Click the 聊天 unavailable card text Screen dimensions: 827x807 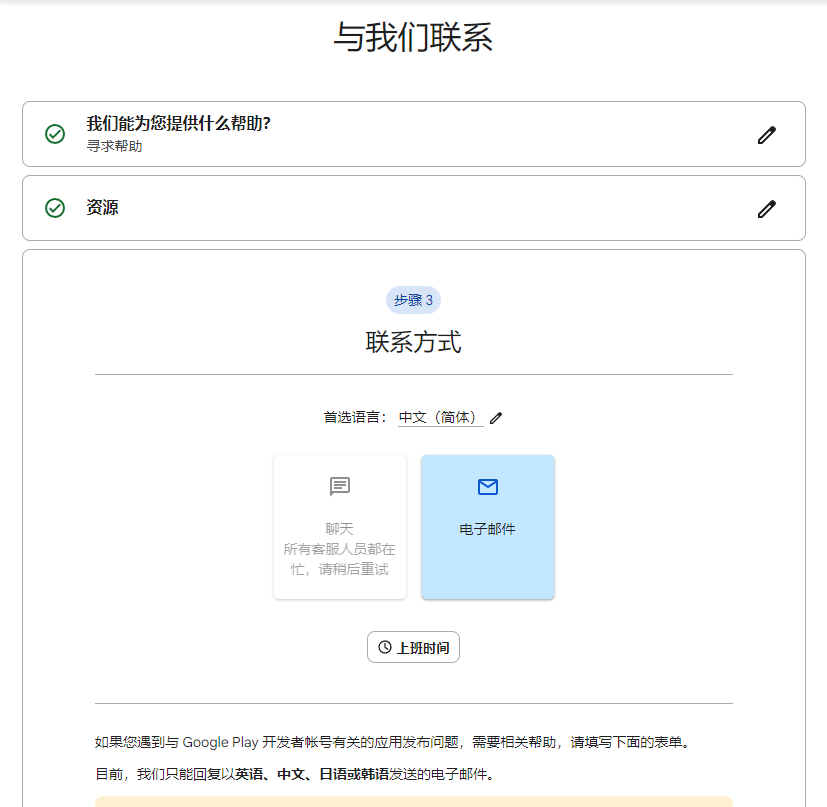[x=340, y=549]
